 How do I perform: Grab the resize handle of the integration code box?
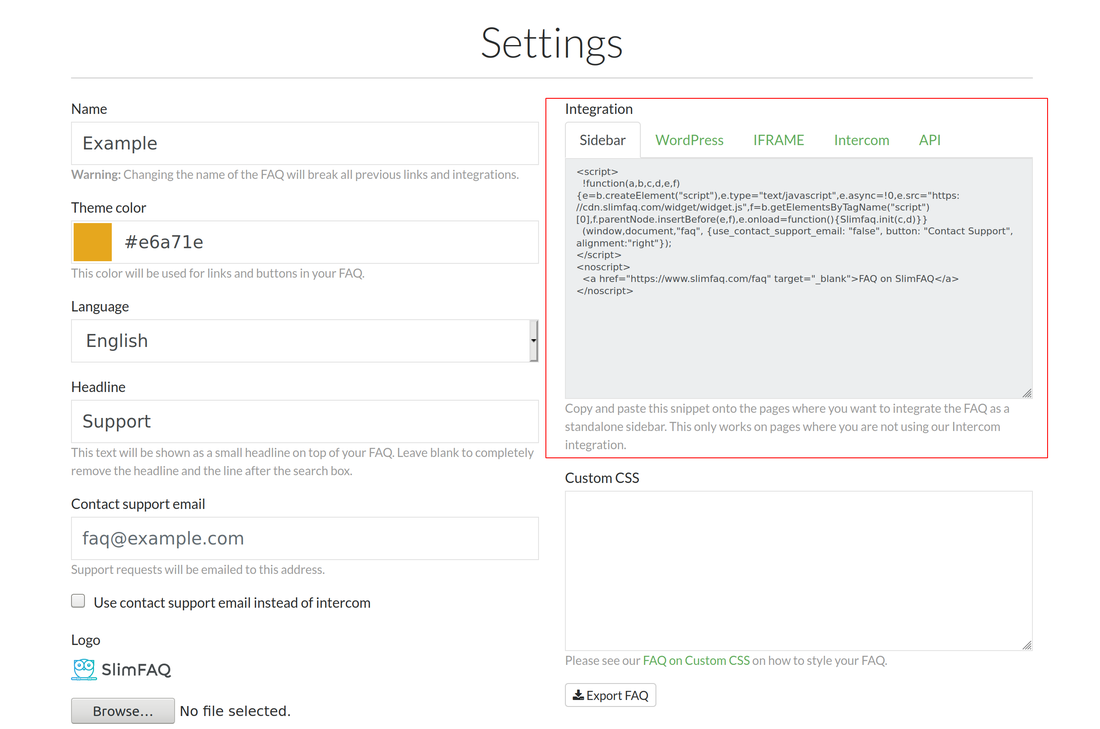(x=1026, y=392)
